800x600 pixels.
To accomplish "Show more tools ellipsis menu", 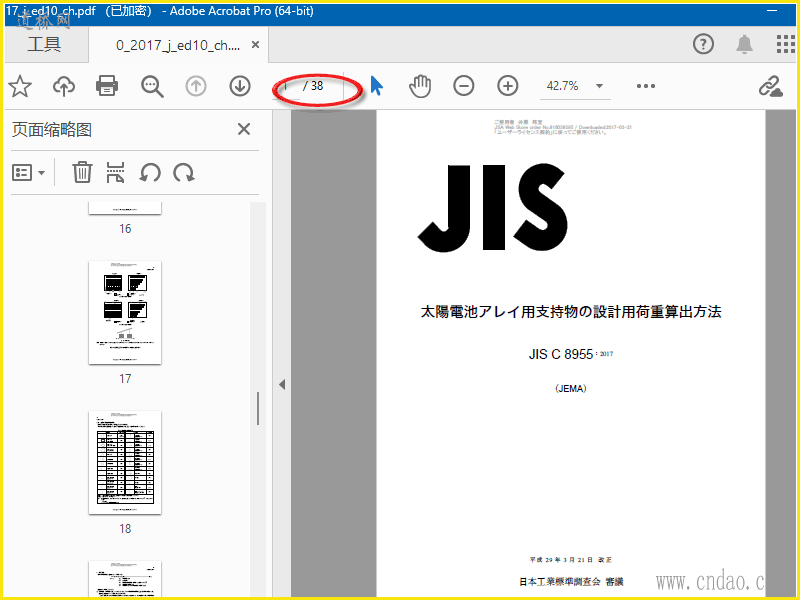I will (x=646, y=86).
